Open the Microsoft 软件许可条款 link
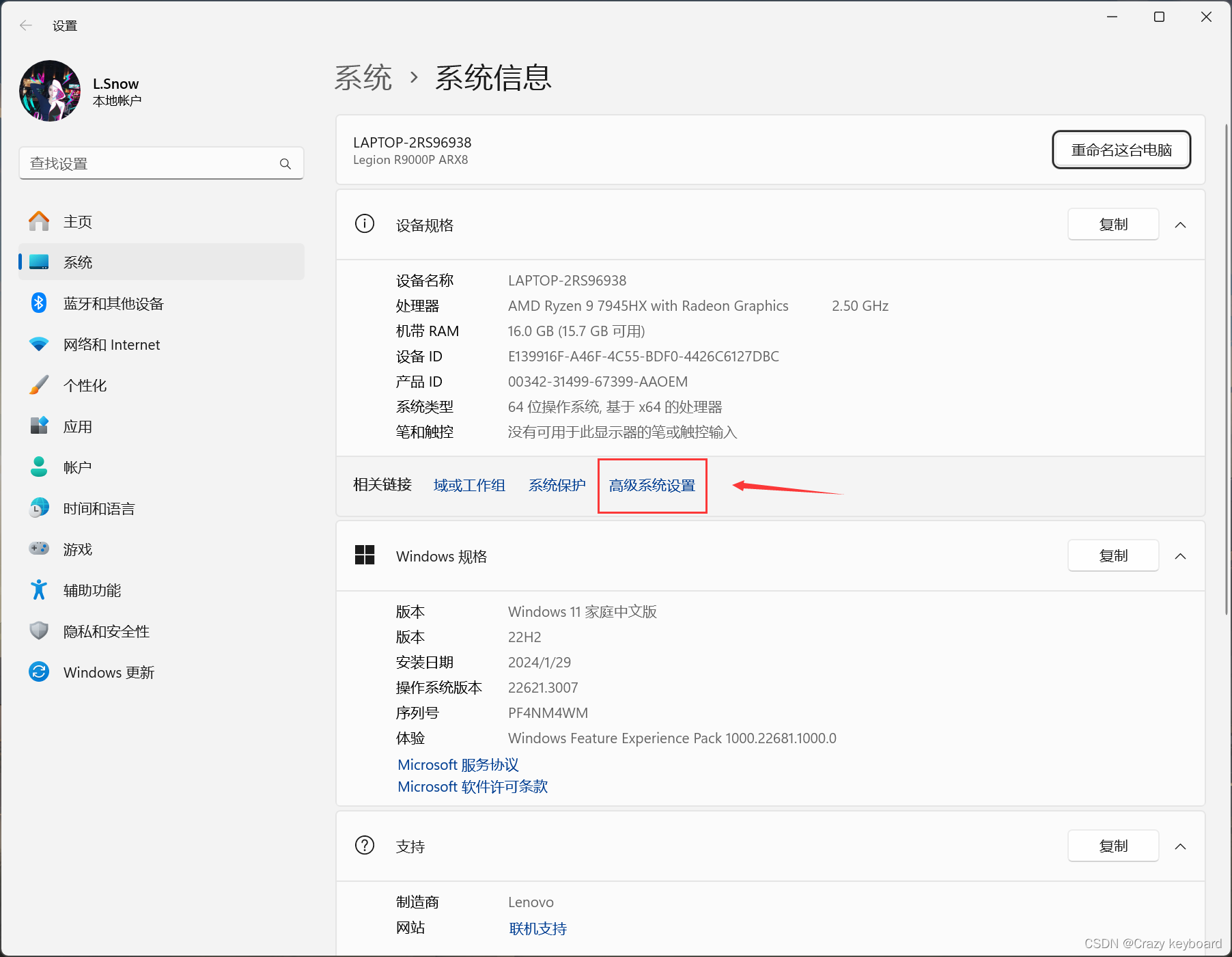1232x957 pixels. coord(473,786)
